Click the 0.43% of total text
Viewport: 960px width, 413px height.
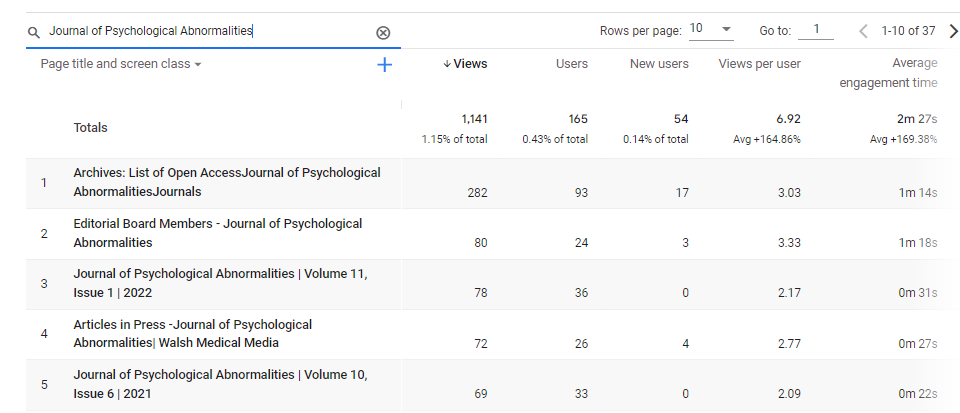[x=555, y=139]
